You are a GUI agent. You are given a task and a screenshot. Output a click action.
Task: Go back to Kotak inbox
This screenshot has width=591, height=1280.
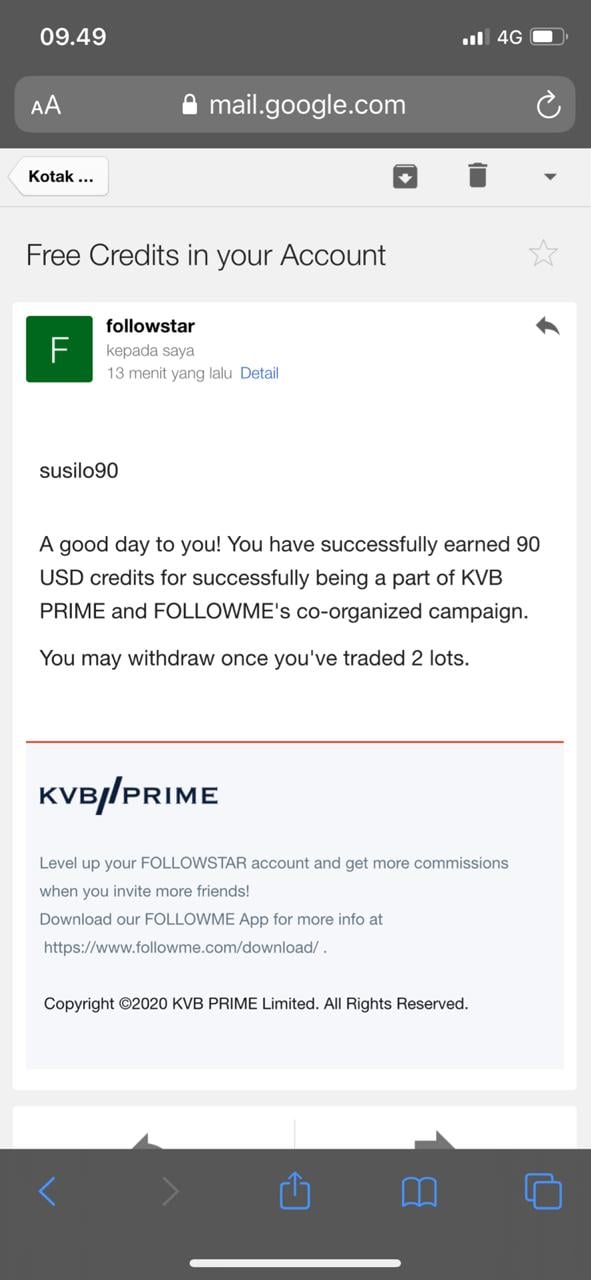(x=58, y=177)
